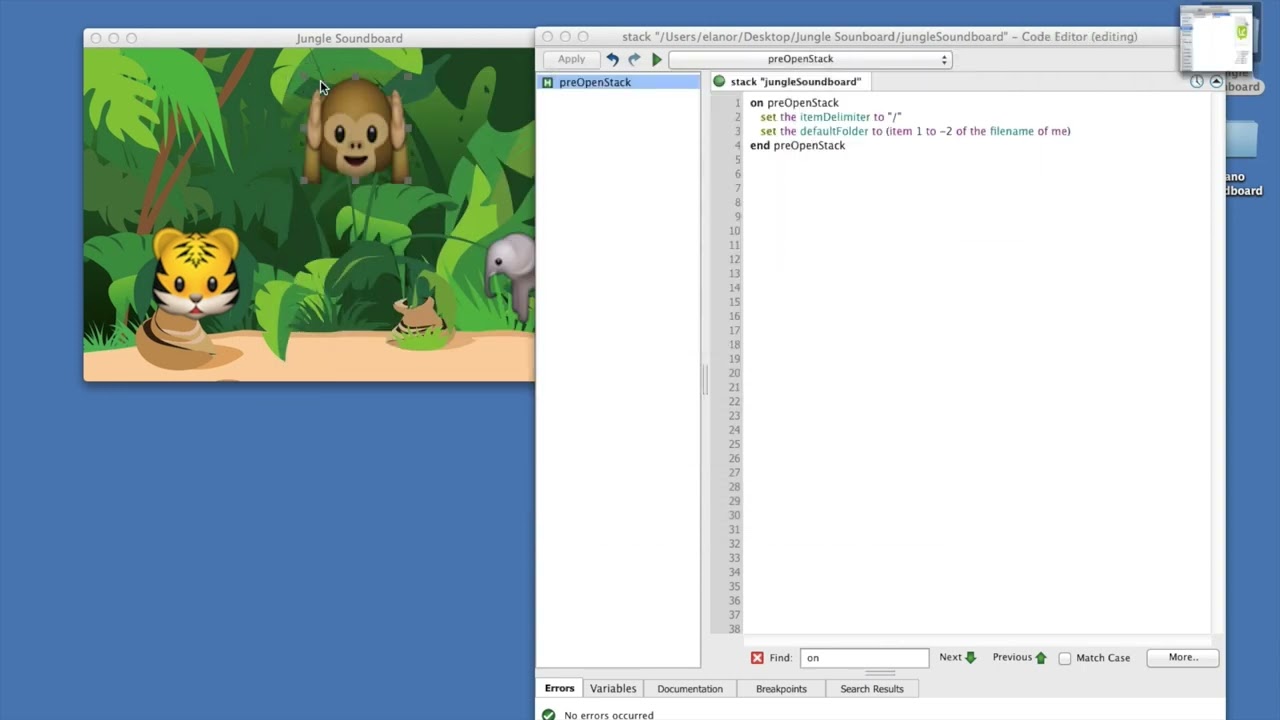Redo edit with grey arrow icon
This screenshot has height=720, width=1280.
click(x=634, y=60)
